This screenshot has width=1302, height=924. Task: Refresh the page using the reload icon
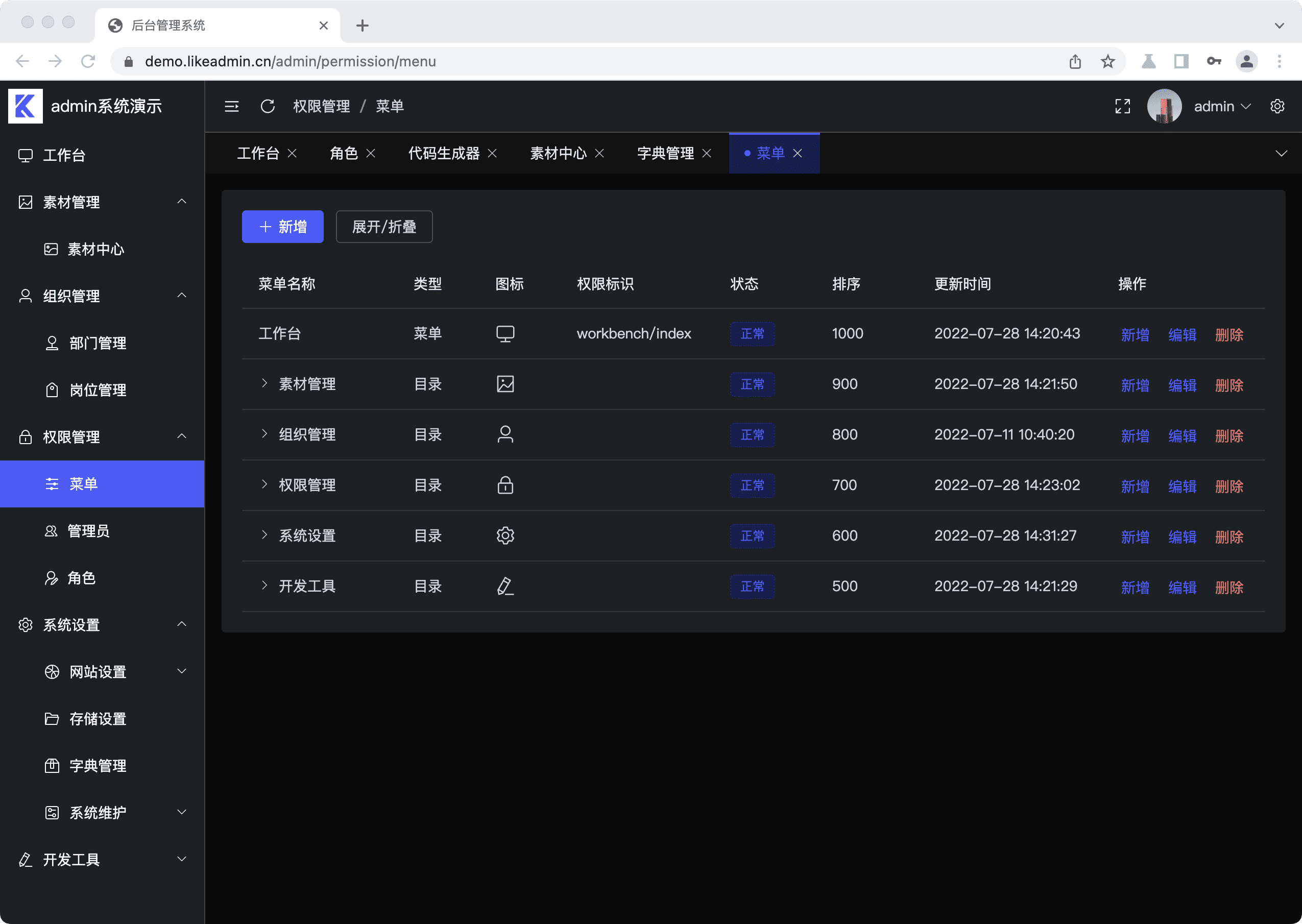pyautogui.click(x=268, y=106)
